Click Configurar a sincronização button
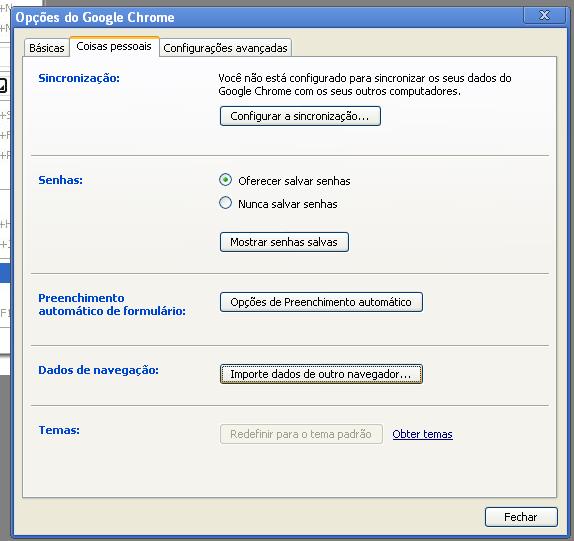 click(x=300, y=116)
